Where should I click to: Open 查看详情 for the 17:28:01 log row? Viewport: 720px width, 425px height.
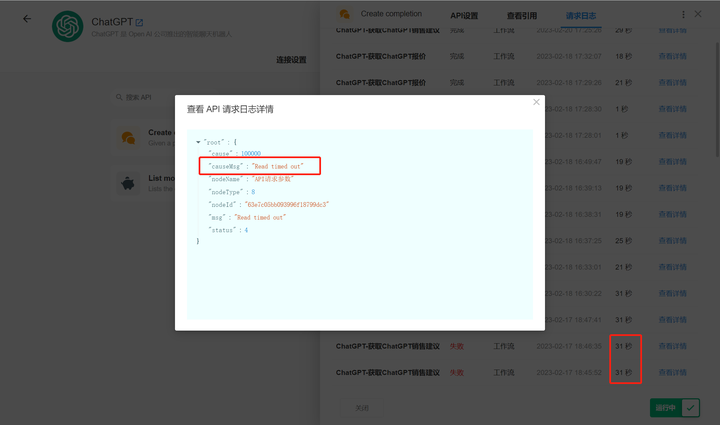(672, 135)
